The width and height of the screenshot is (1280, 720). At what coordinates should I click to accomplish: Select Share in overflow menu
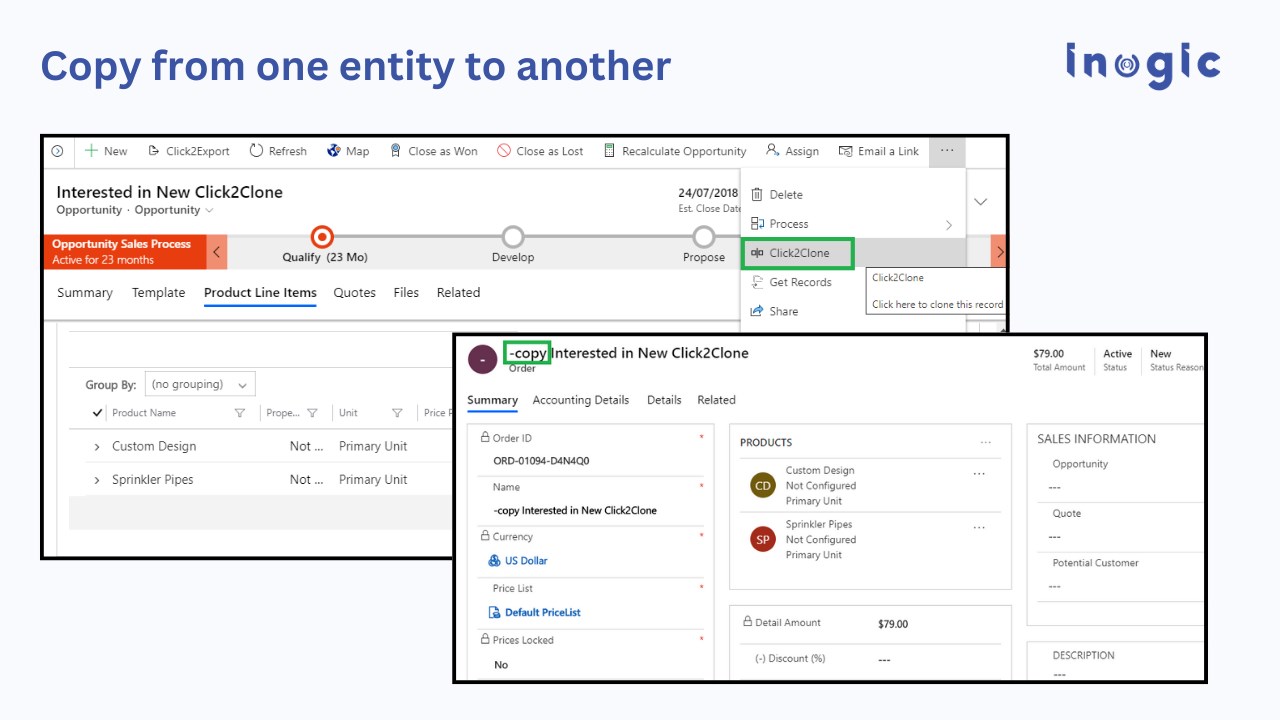(x=774, y=311)
